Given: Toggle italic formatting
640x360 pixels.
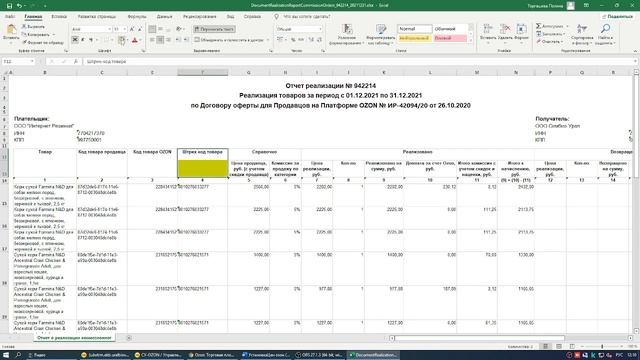Looking at the screenshot, I should tap(83, 40).
